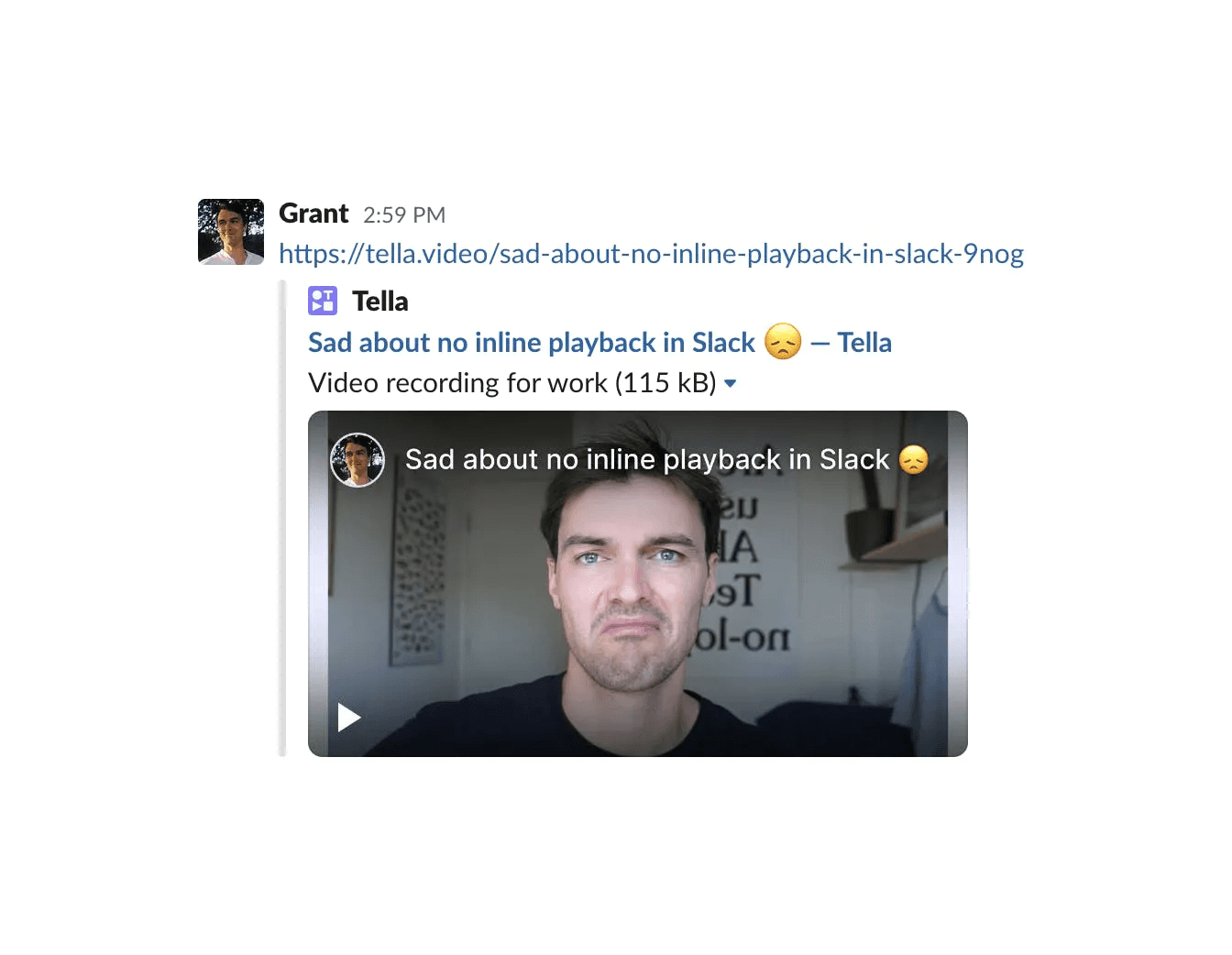Open the Grant user name
Screen dimensions: 1232x955
click(313, 214)
